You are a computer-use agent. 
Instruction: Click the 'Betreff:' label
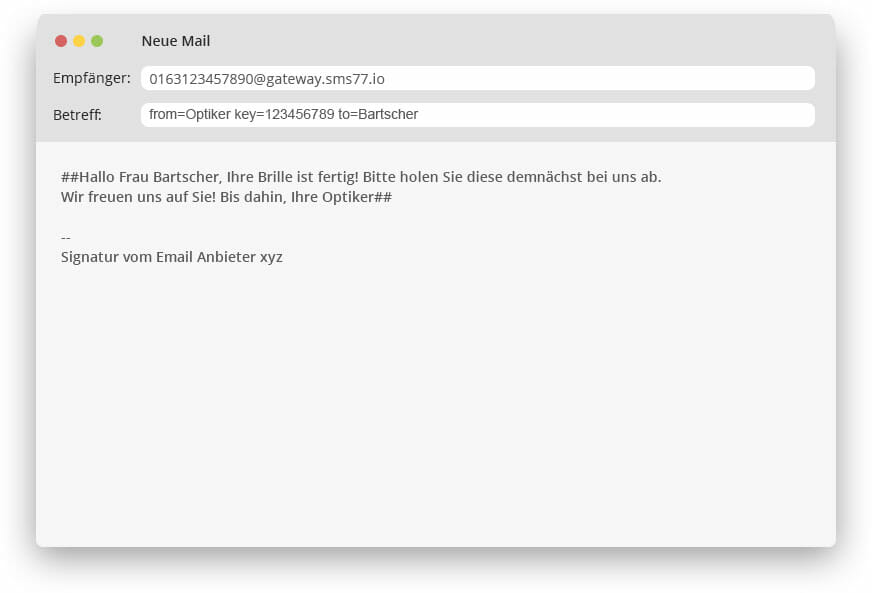(77, 115)
